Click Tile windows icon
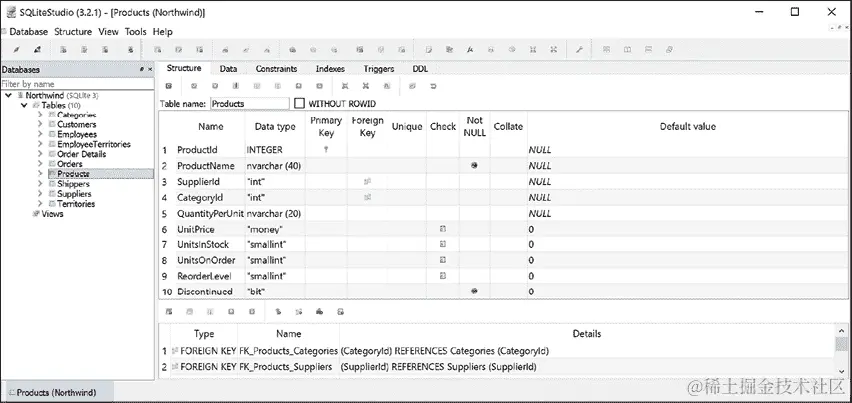 coord(606,49)
